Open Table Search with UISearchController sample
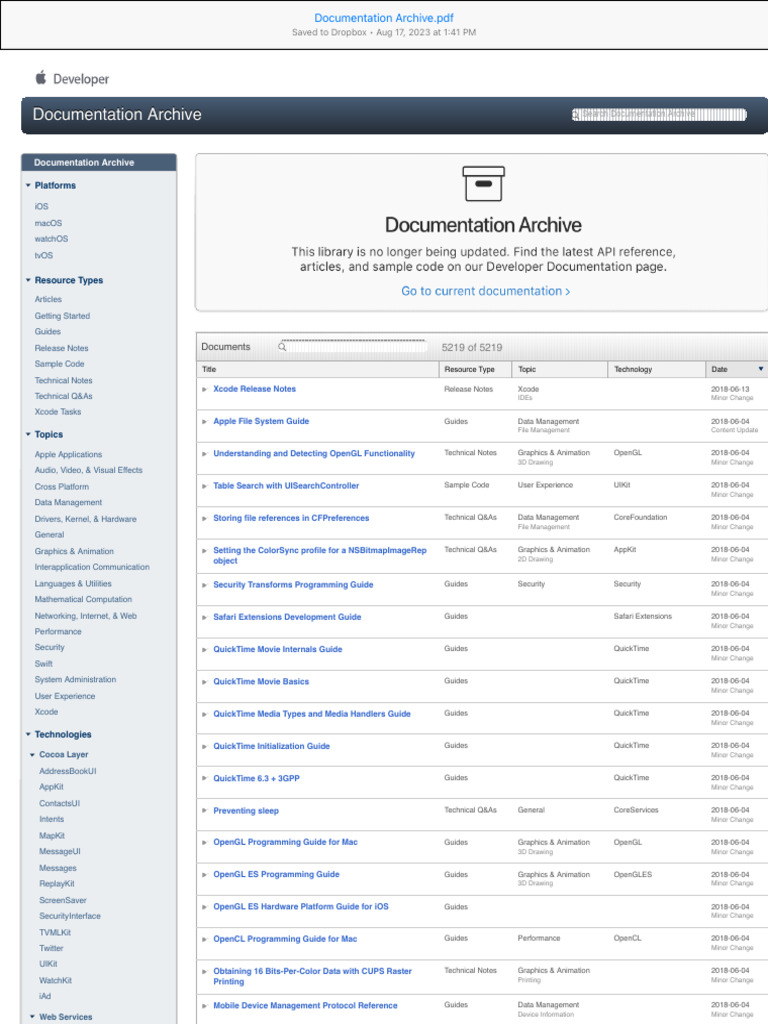This screenshot has height=1024, width=768. [x=286, y=486]
